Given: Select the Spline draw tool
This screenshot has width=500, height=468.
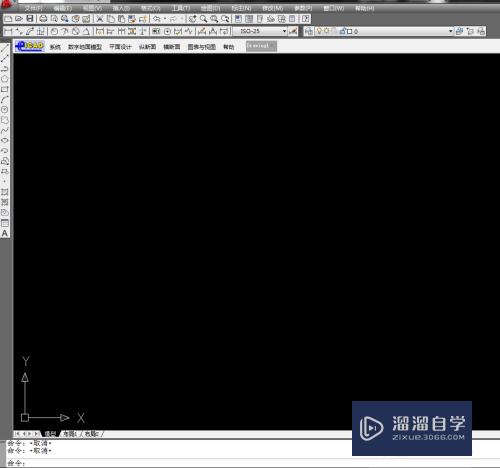Looking at the screenshot, I should tap(5, 130).
